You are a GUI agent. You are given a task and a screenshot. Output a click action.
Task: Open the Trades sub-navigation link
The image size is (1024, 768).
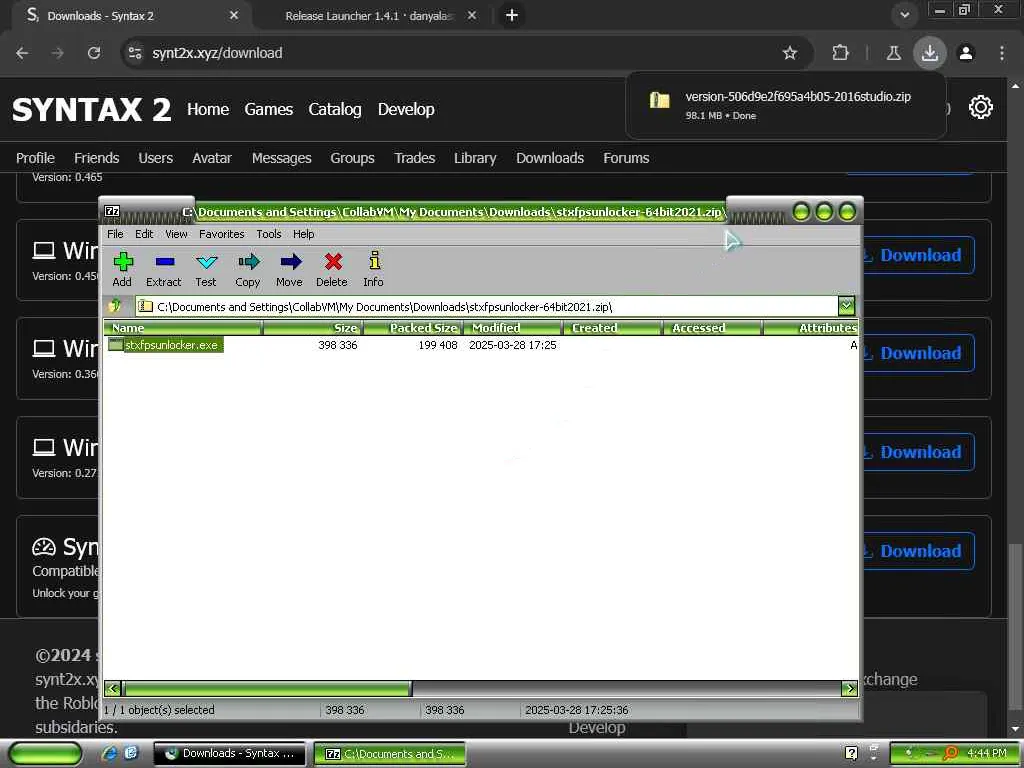(x=414, y=158)
